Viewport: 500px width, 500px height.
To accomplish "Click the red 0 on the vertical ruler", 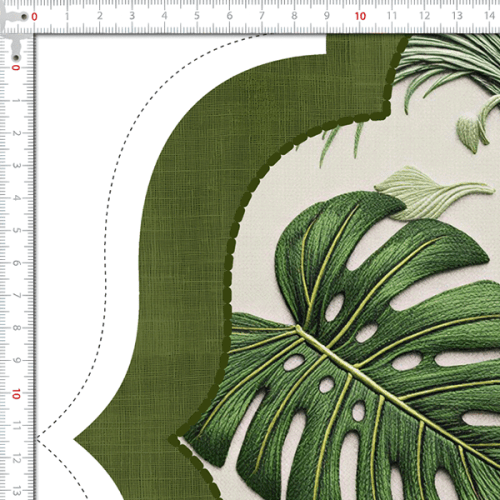I will tap(16, 68).
